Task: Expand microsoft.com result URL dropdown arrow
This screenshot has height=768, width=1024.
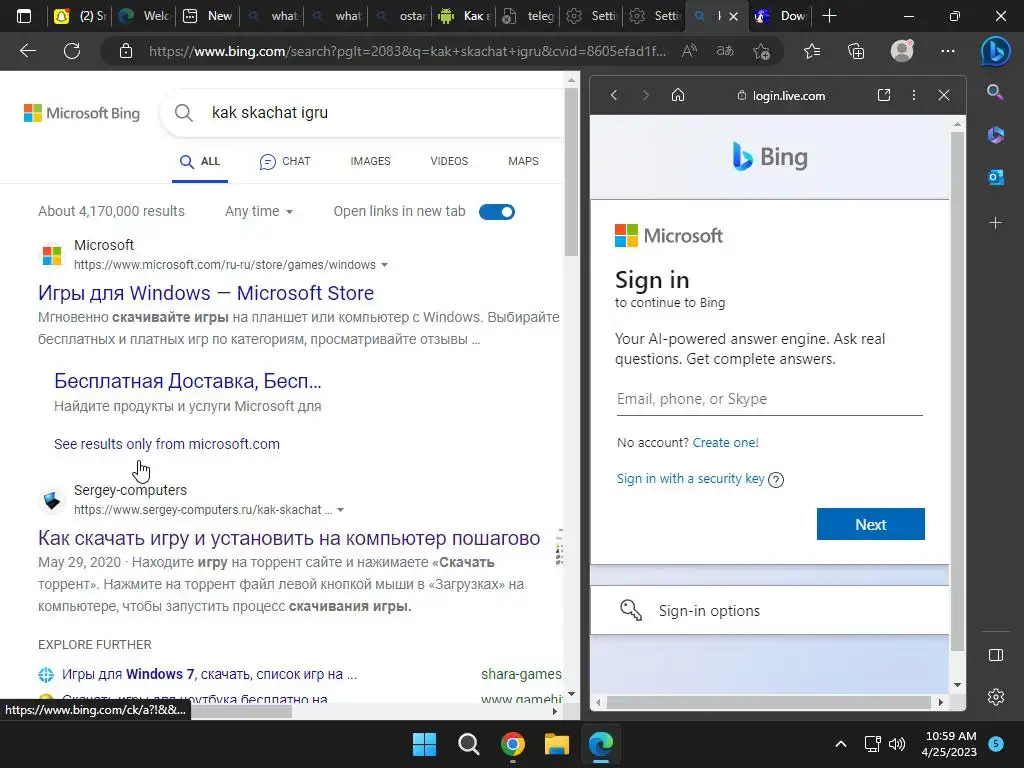Action: [x=384, y=265]
